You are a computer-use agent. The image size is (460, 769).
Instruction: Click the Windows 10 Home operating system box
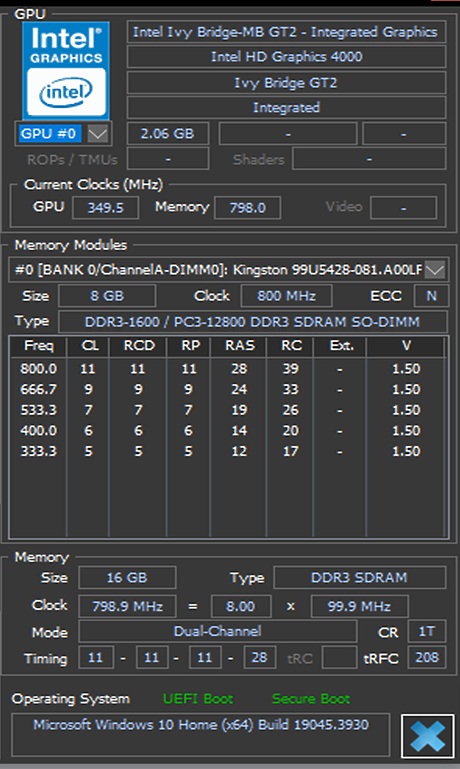coord(201,734)
